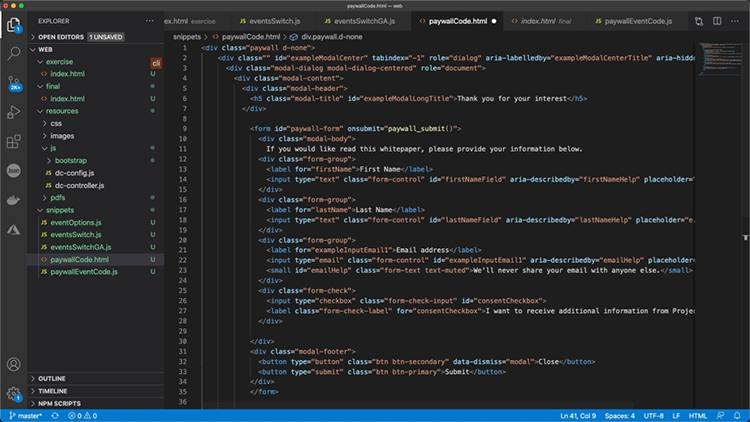Open the Accounts menu icon
This screenshot has width=750, height=422.
click(x=14, y=365)
